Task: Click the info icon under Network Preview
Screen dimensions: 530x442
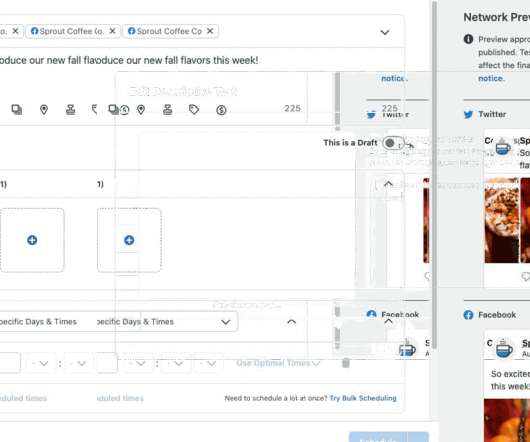Action: (x=468, y=39)
